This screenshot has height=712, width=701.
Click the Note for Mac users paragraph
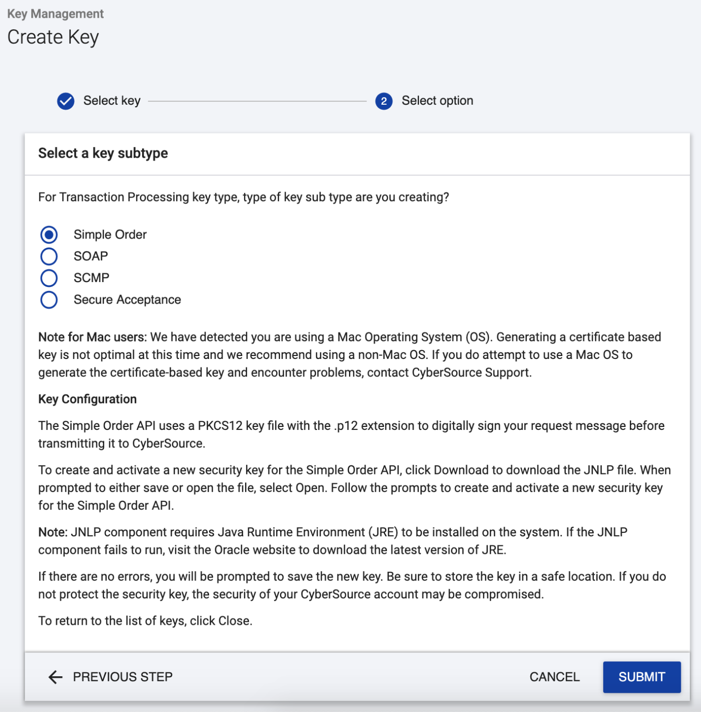(350, 355)
